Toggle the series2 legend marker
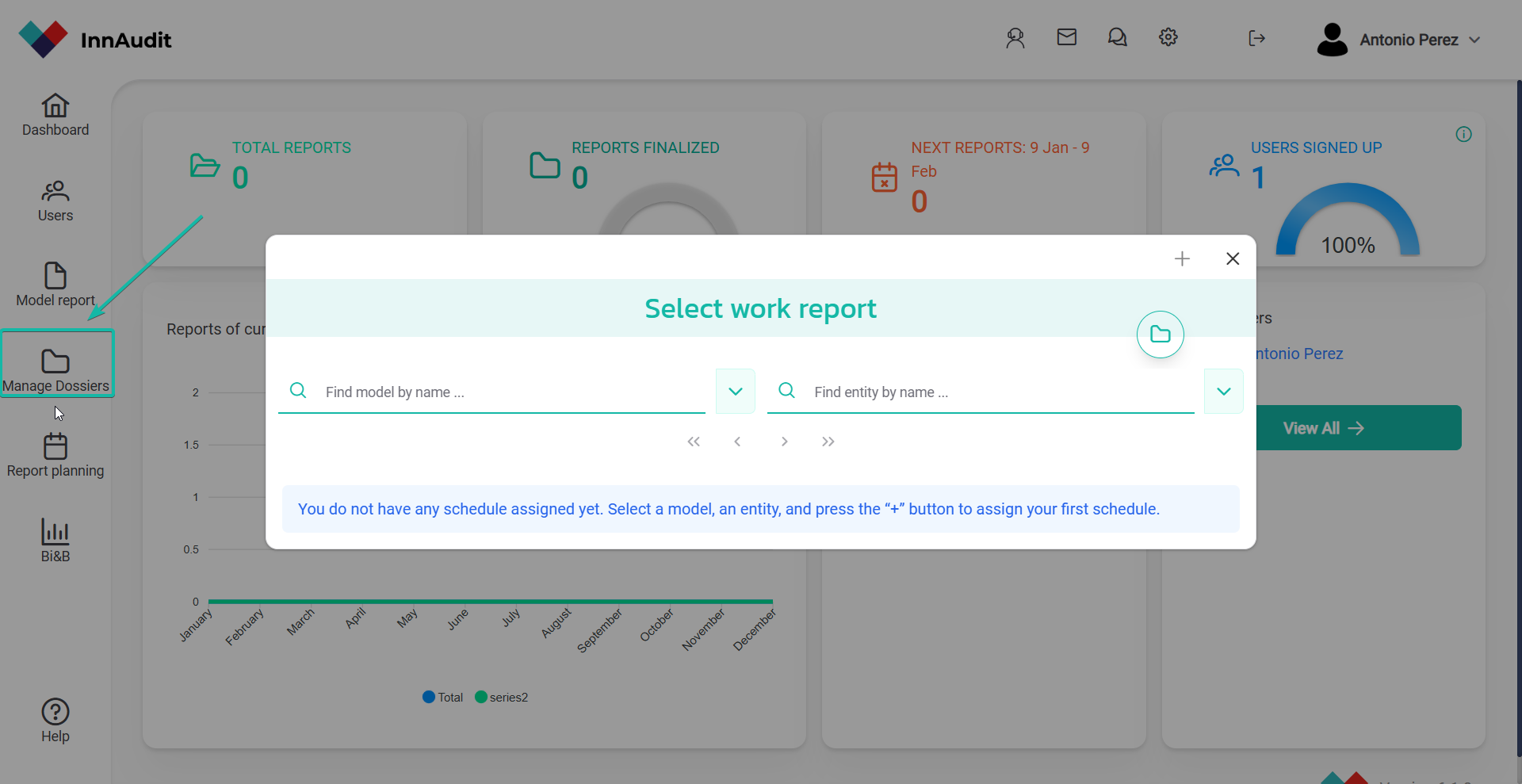Image resolution: width=1522 pixels, height=784 pixels. pyautogui.click(x=480, y=697)
